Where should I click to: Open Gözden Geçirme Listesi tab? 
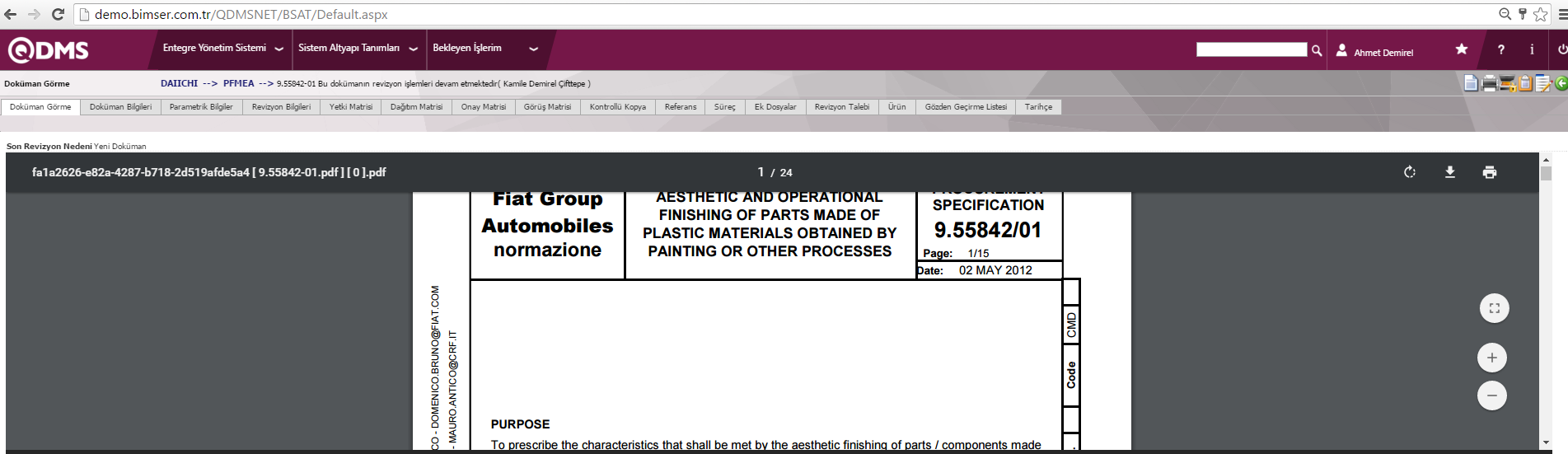(966, 107)
